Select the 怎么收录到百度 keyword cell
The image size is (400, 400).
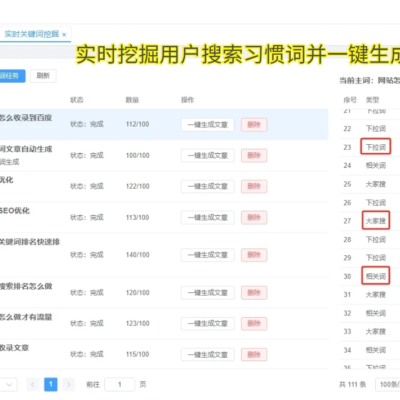click(26, 118)
